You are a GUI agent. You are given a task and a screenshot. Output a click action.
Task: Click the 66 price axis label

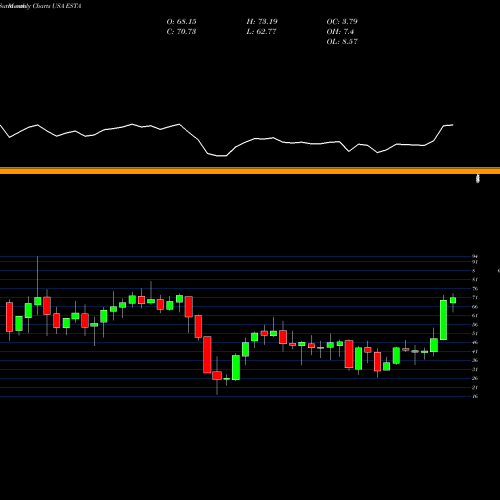[475, 307]
